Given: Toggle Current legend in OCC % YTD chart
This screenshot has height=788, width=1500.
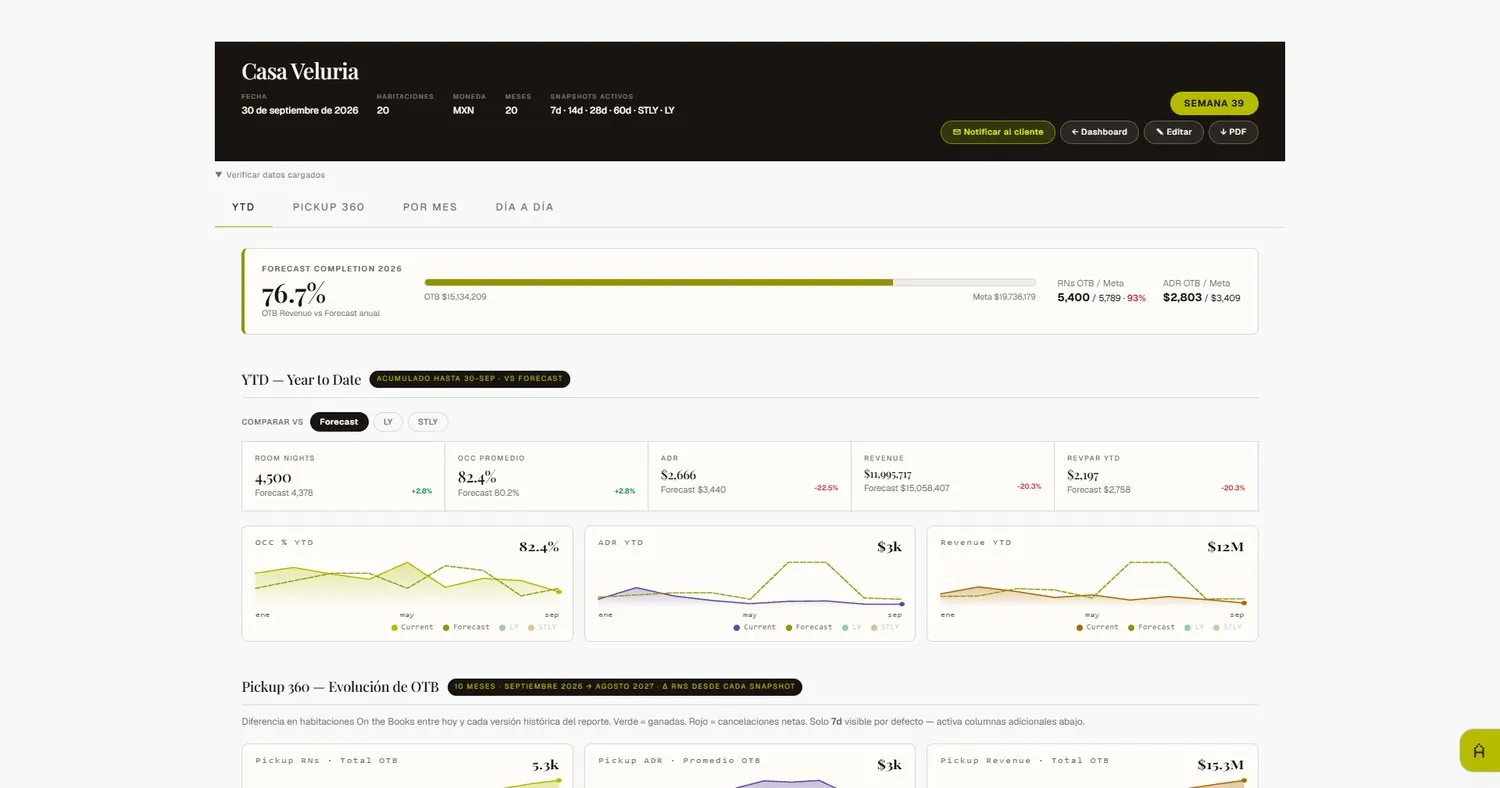Looking at the screenshot, I should (412, 627).
